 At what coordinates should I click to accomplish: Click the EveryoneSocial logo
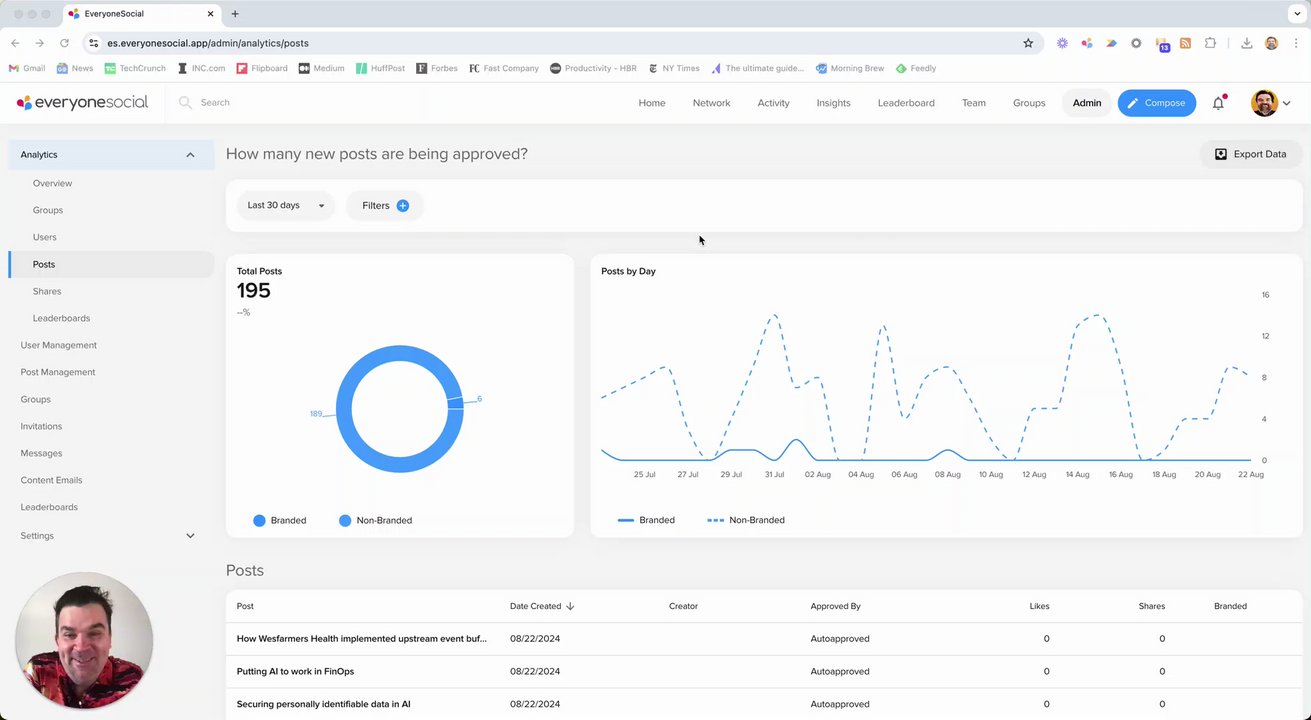[82, 103]
